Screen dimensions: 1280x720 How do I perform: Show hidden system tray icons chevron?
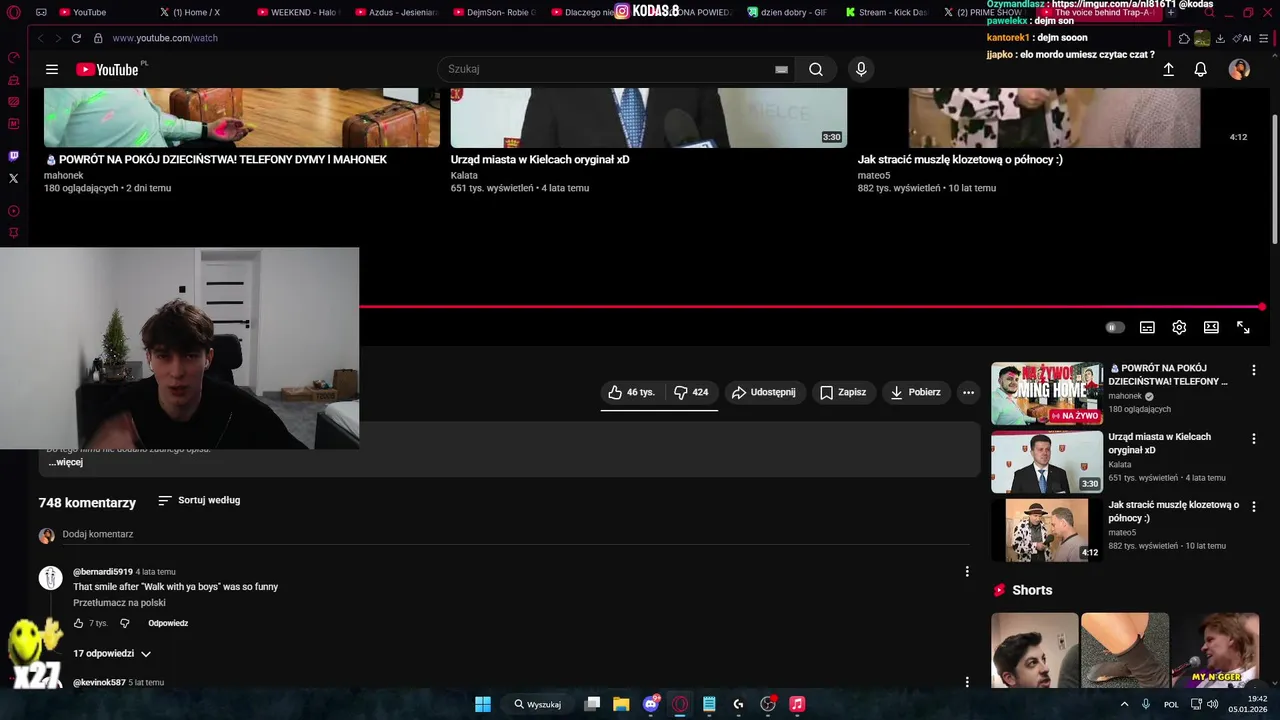(x=1124, y=704)
